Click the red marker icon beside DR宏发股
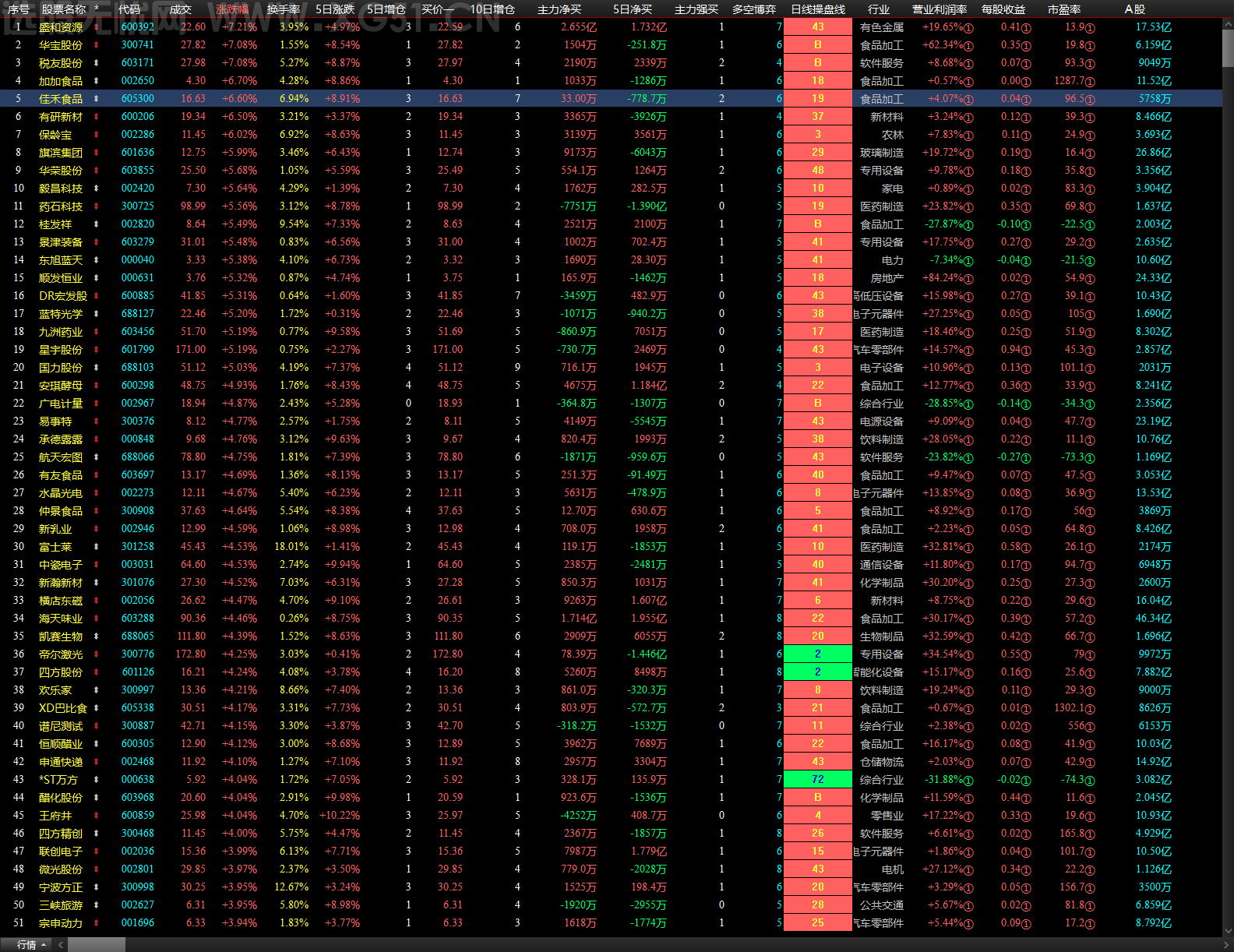1234x952 pixels. coord(97,296)
